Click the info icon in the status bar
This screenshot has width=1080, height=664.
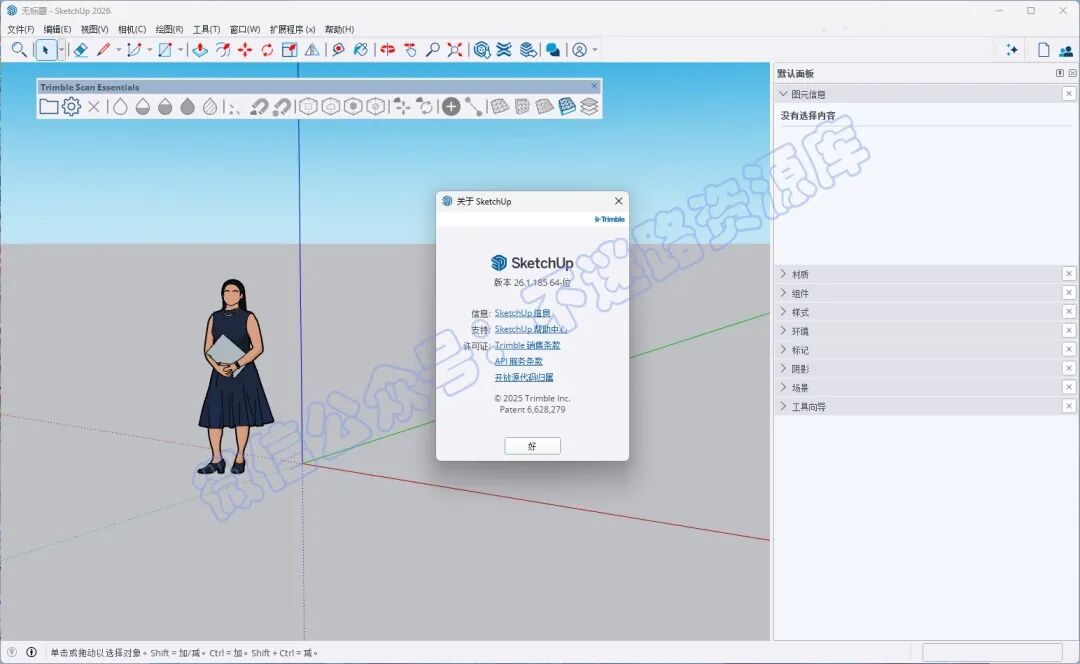[x=32, y=652]
